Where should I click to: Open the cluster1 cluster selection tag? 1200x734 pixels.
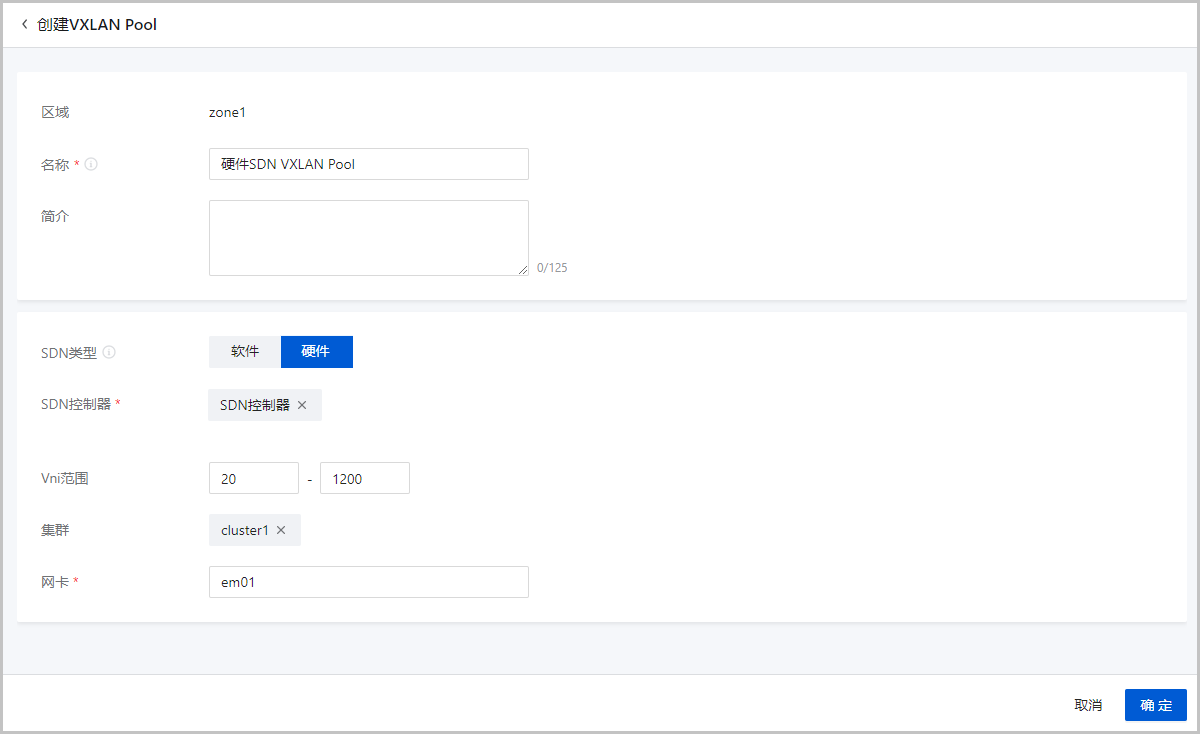click(245, 530)
